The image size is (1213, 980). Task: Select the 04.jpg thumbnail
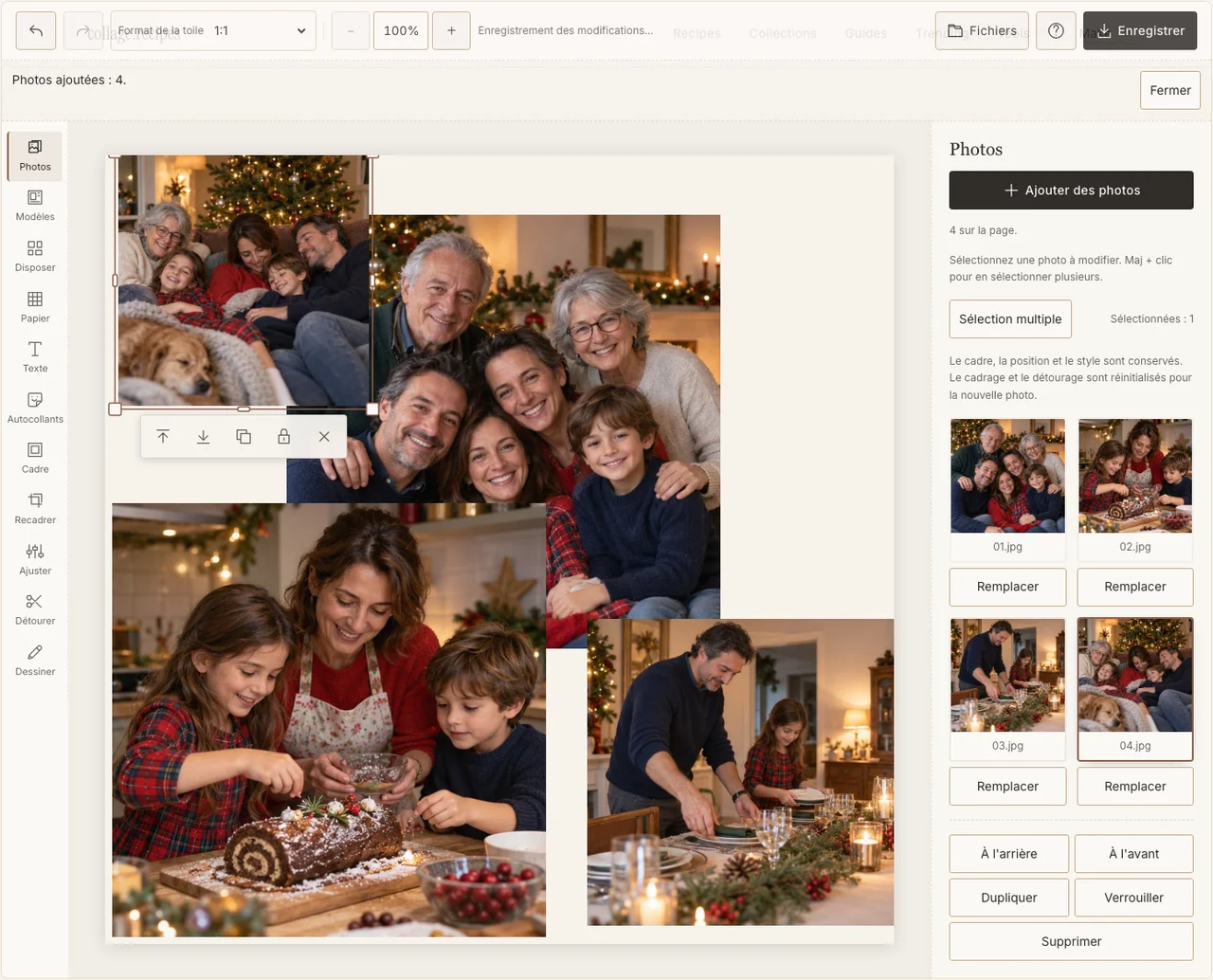pos(1135,688)
